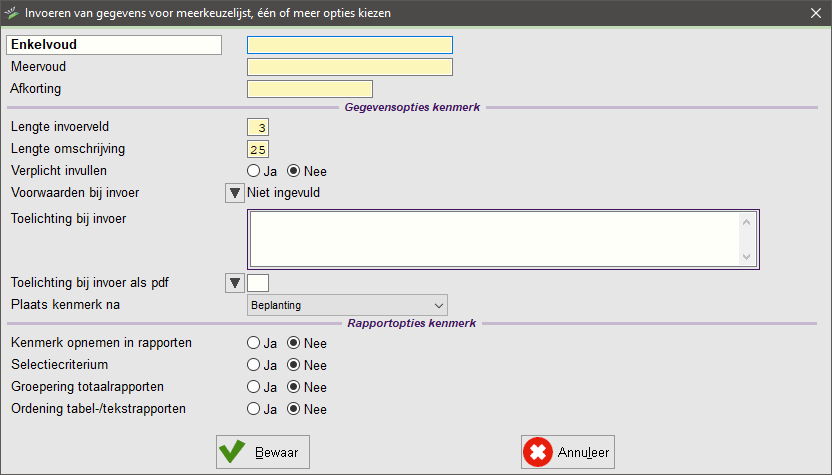Image resolution: width=832 pixels, height=475 pixels.
Task: Open the Toelichting bij invoer als pdf arrow
Action: click(235, 283)
